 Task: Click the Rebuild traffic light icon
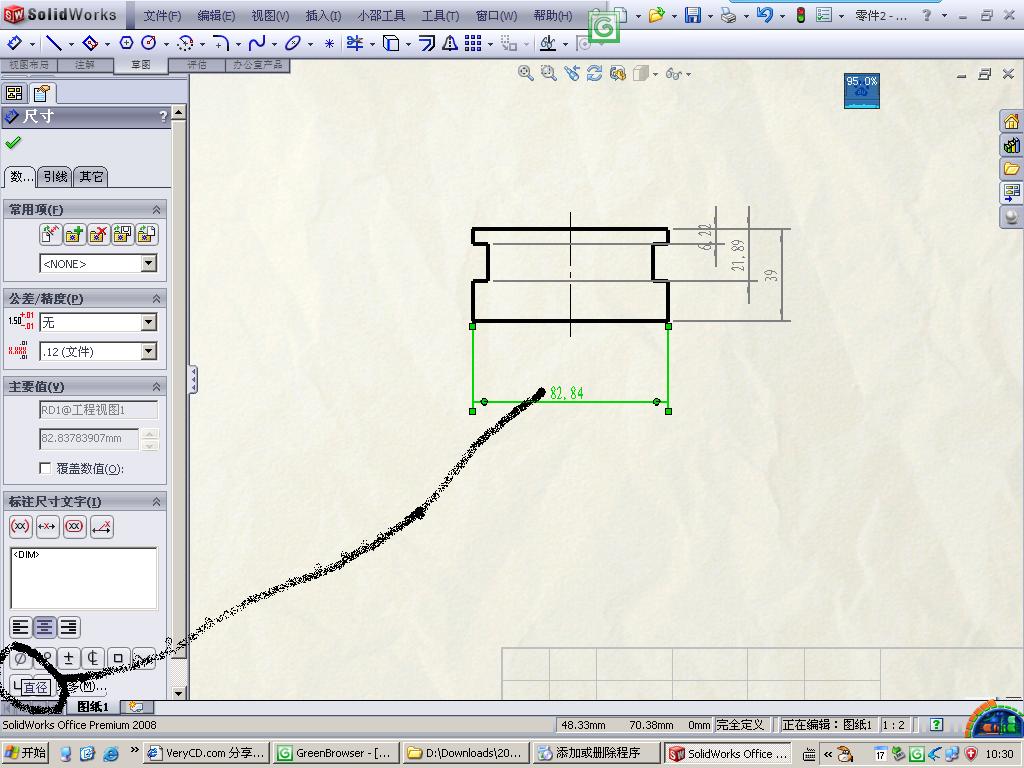coord(801,15)
